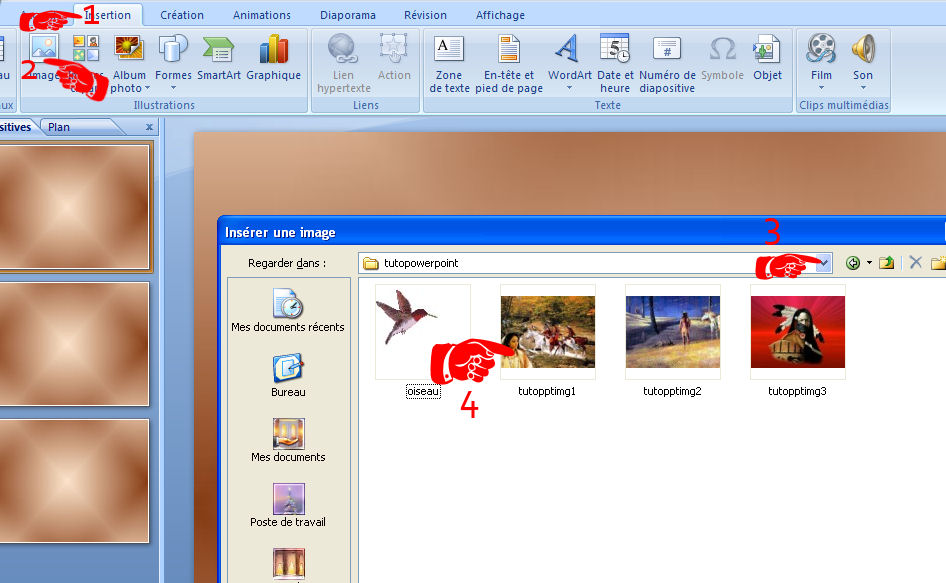This screenshot has height=583, width=946.
Task: Open the Formes shapes dropdown
Action: [x=173, y=60]
